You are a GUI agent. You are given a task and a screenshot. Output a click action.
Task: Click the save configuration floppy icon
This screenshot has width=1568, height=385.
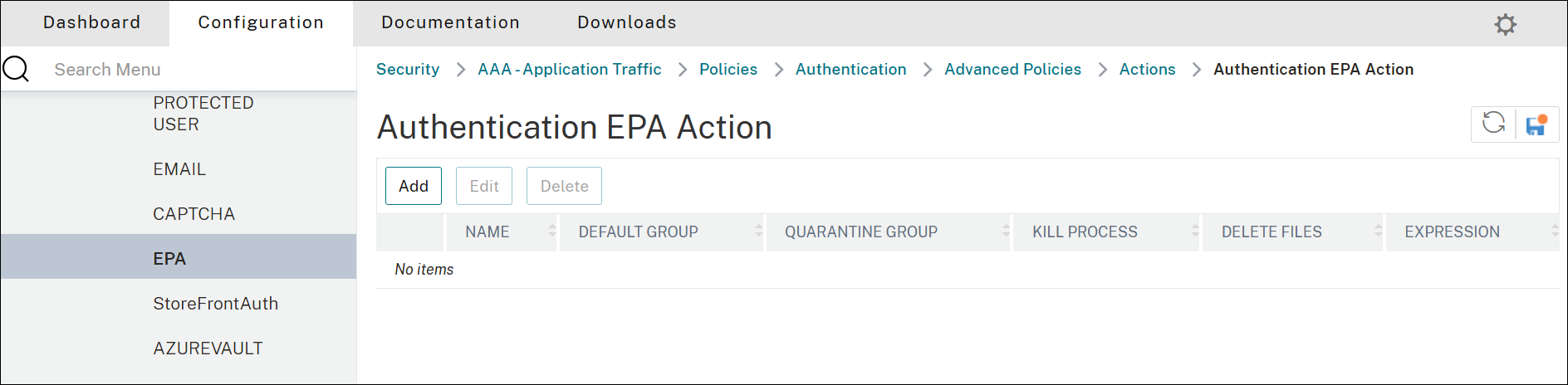[1536, 124]
